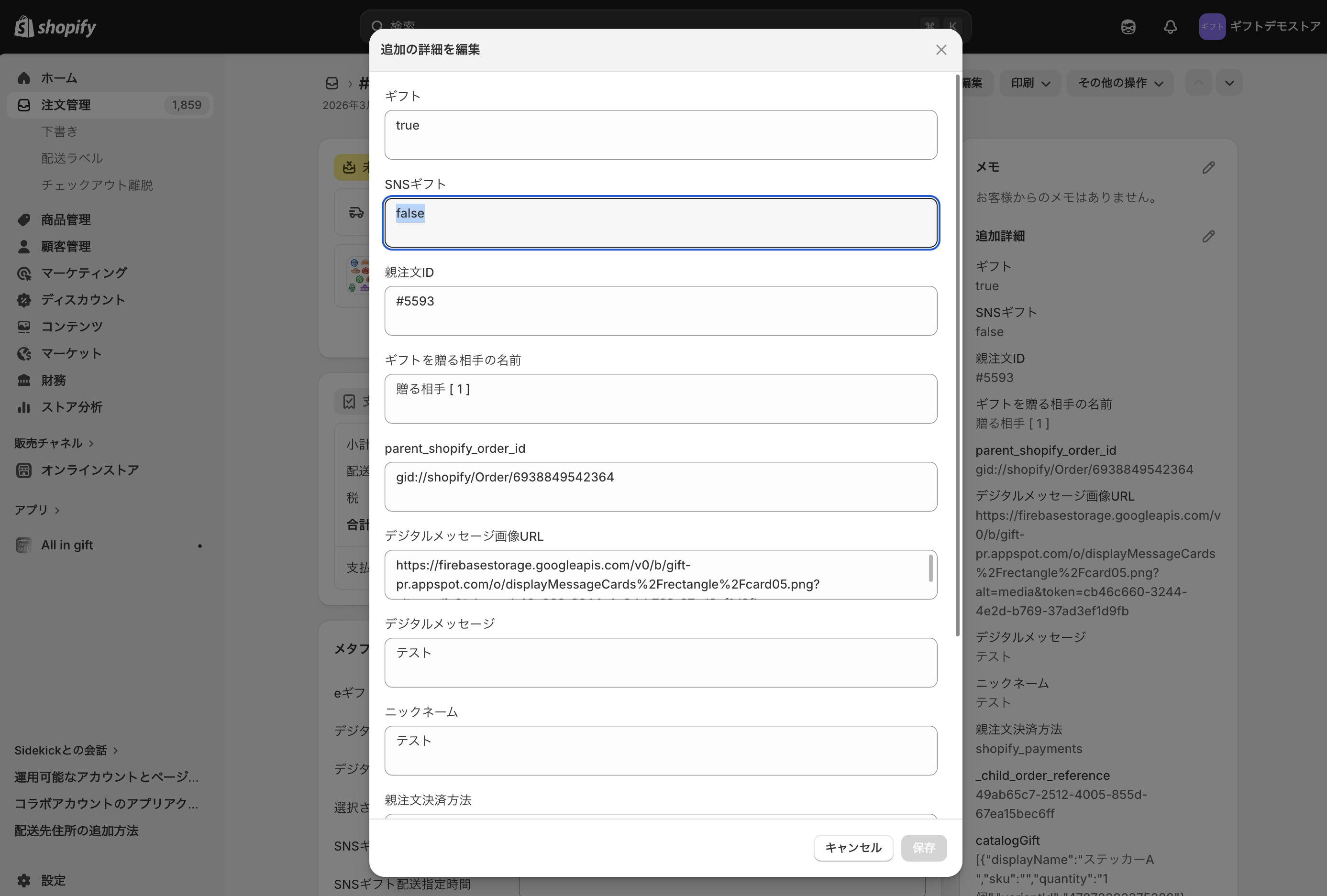
Task: Click the dialog's vertical scrollbar
Action: click(957, 354)
